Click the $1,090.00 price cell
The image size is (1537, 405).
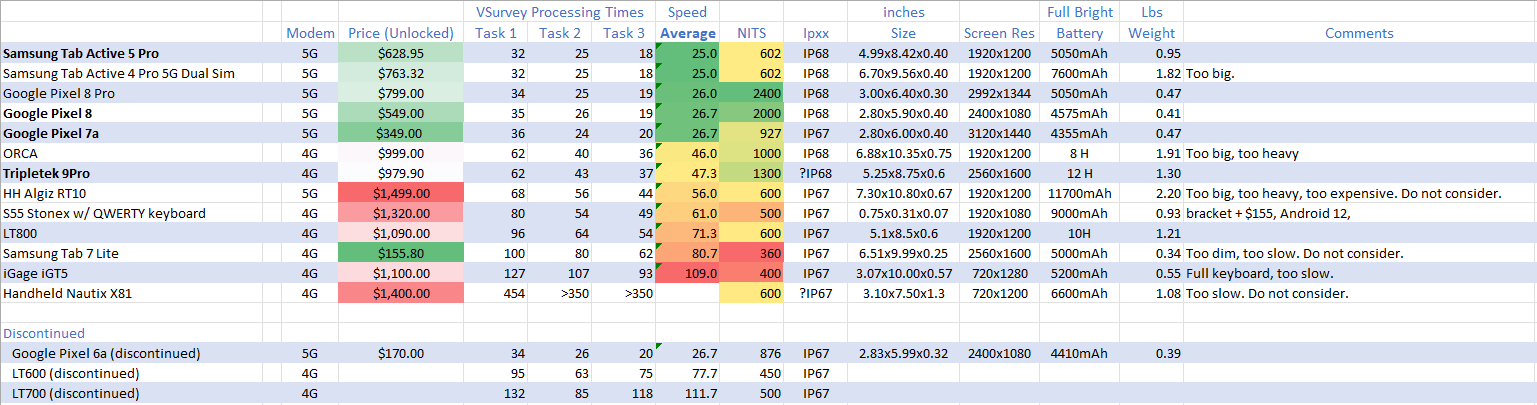click(401, 233)
